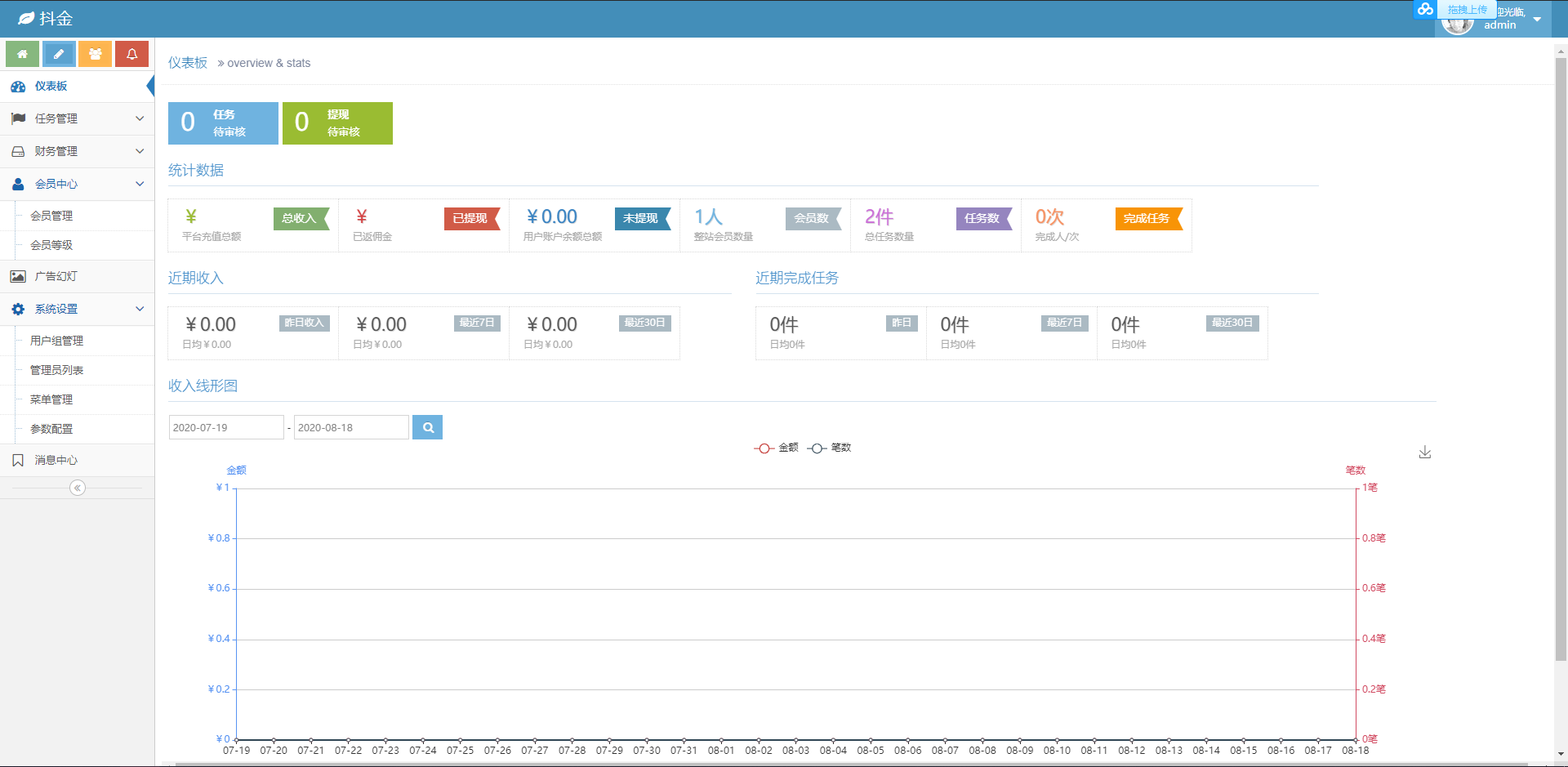Image resolution: width=1568 pixels, height=767 pixels.
Task: Expand the 任务管理 sidebar menu
Action: pos(77,118)
